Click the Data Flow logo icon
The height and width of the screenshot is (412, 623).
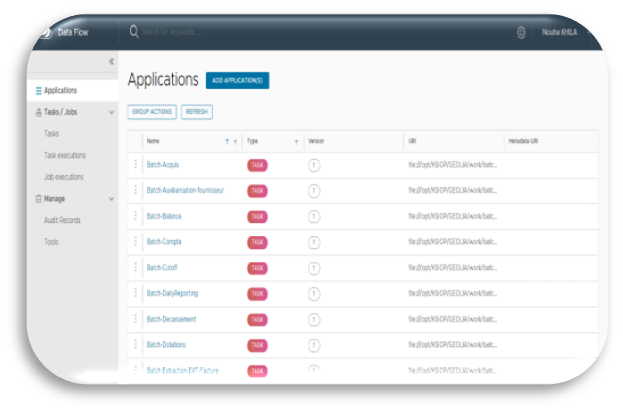click(46, 33)
